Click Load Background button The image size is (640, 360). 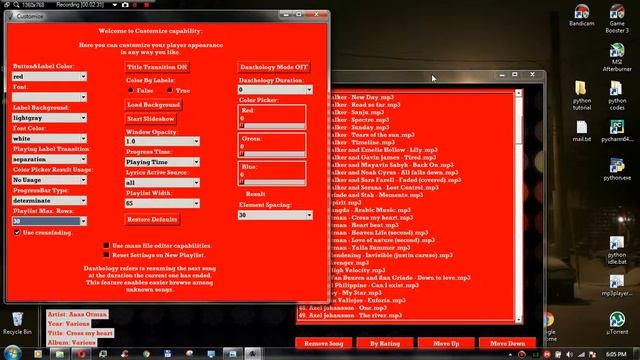coord(153,105)
